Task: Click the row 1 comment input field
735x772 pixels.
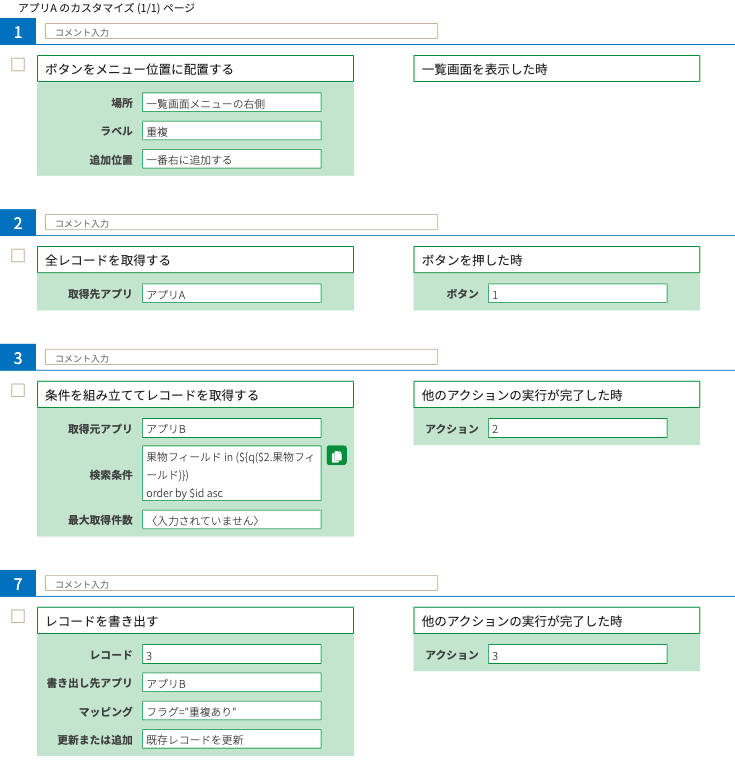Action: click(x=241, y=31)
